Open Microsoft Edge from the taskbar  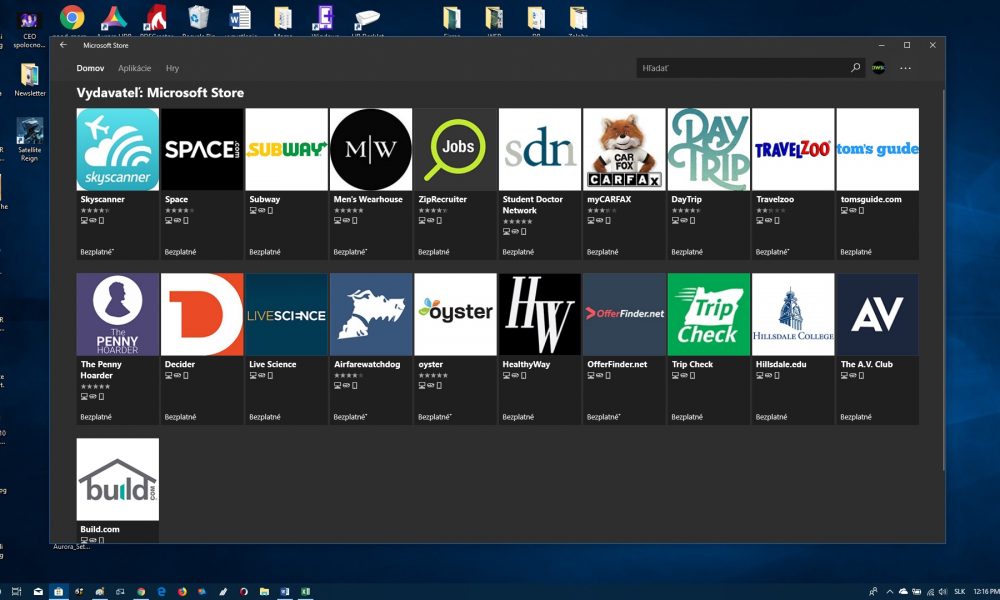pos(161,592)
